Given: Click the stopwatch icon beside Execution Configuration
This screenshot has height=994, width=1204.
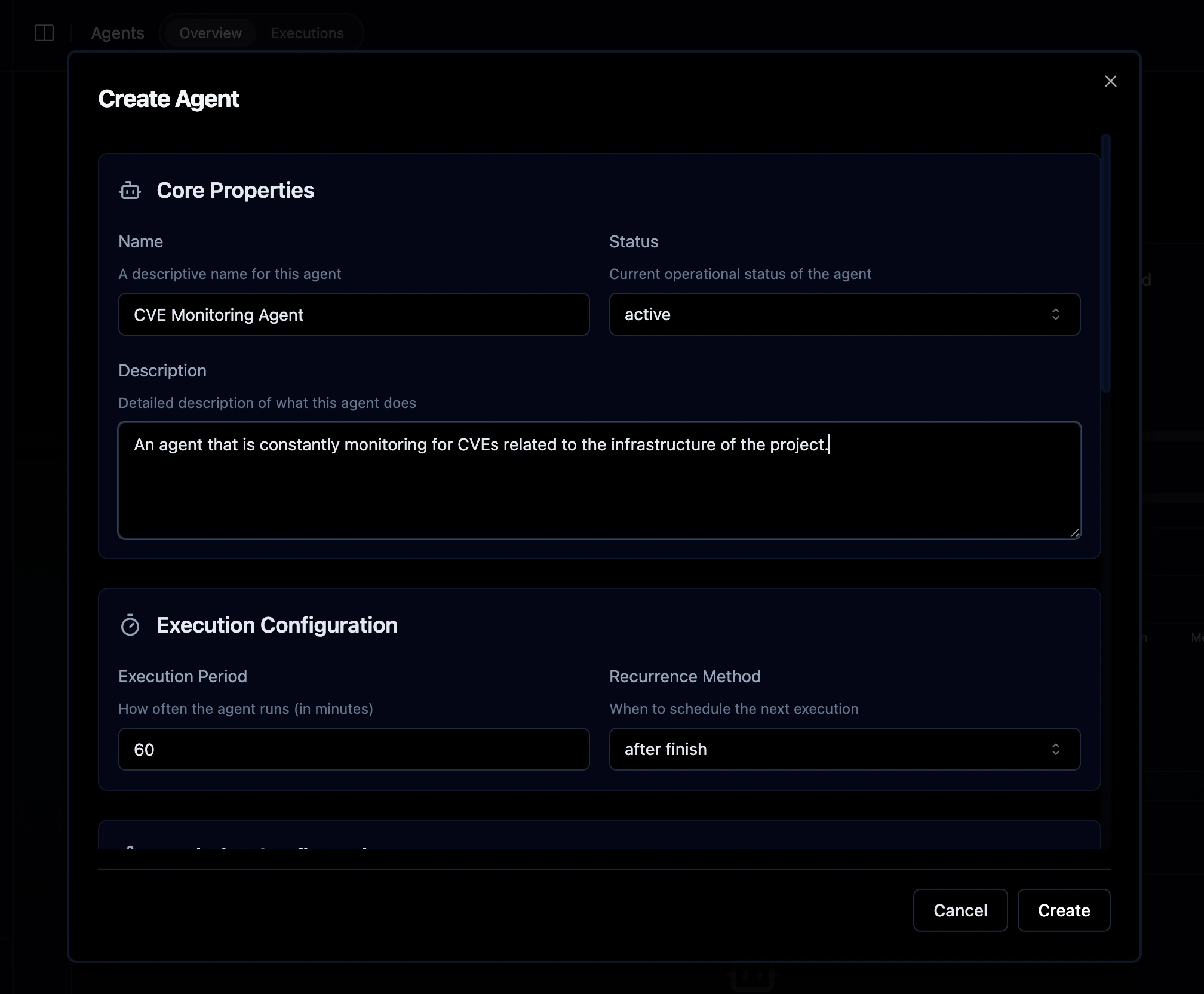Looking at the screenshot, I should coord(130,625).
